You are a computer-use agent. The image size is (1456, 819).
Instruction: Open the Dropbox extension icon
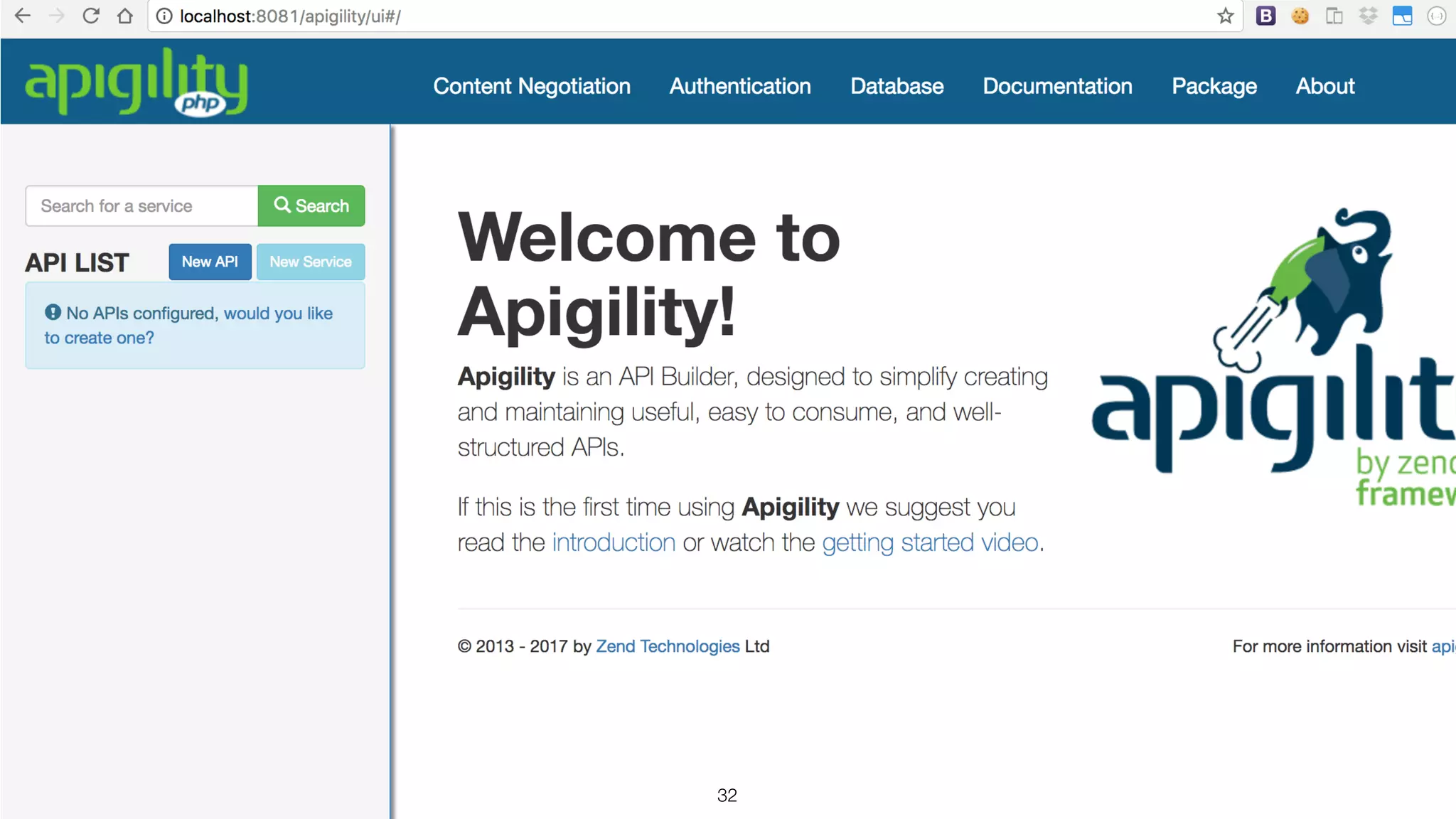(x=1368, y=16)
